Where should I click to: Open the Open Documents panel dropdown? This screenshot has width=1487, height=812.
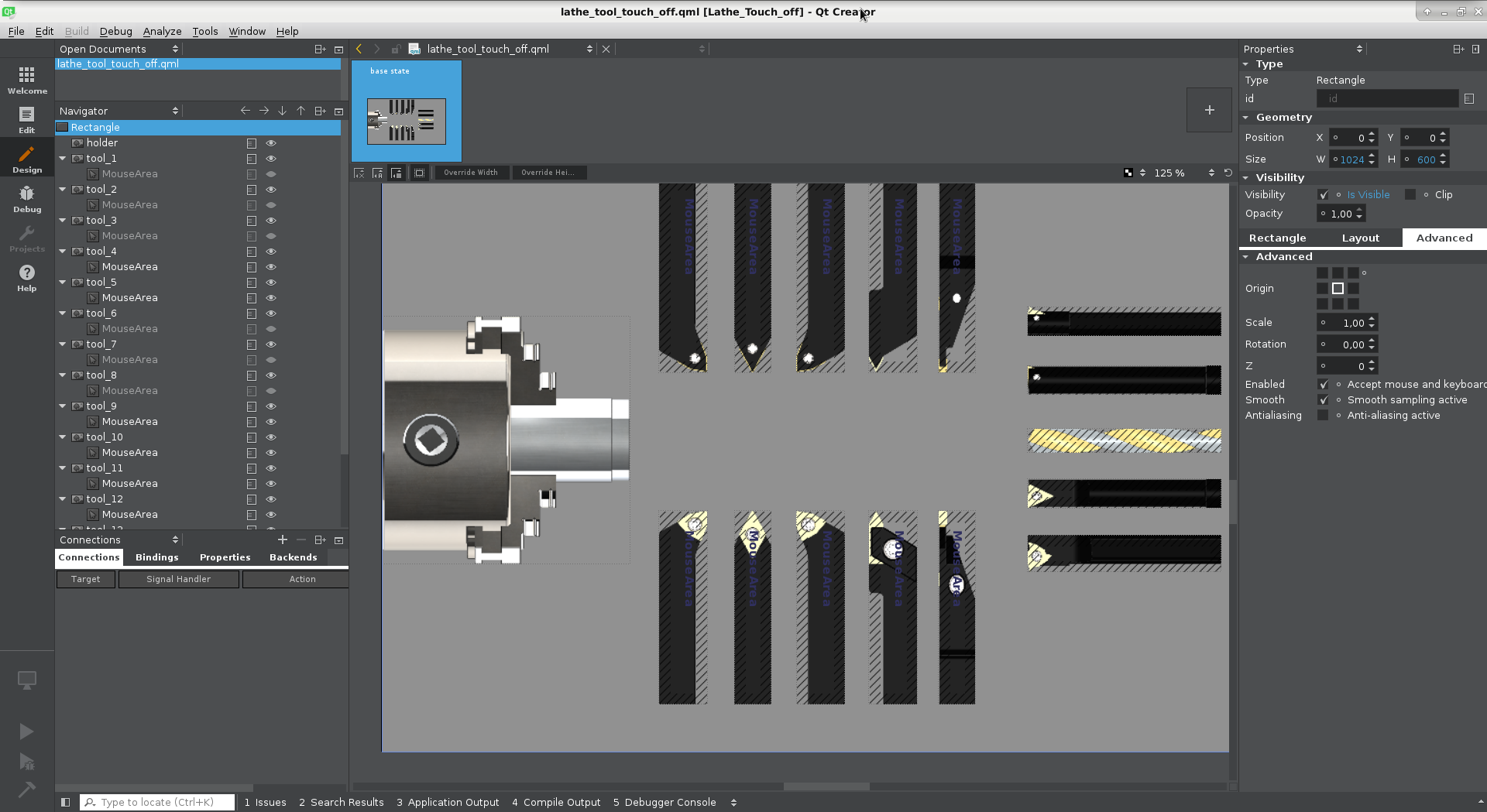[x=118, y=49]
